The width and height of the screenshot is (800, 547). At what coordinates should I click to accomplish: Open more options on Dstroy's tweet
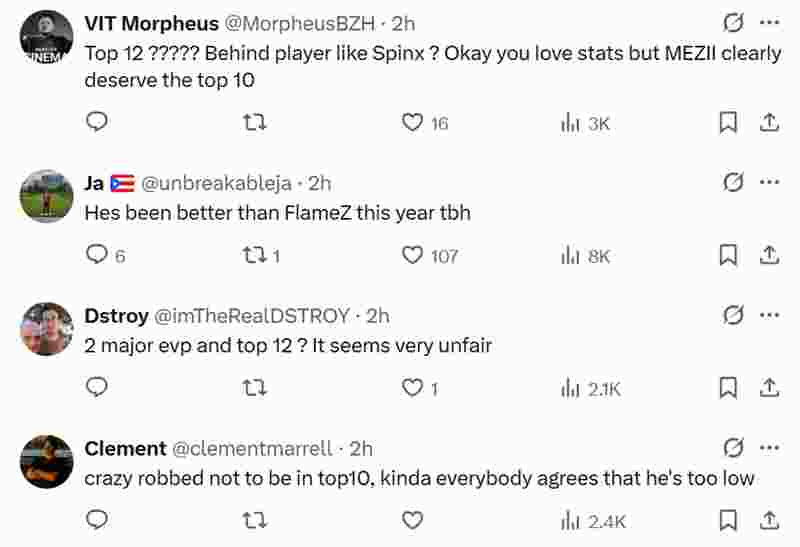click(x=769, y=315)
